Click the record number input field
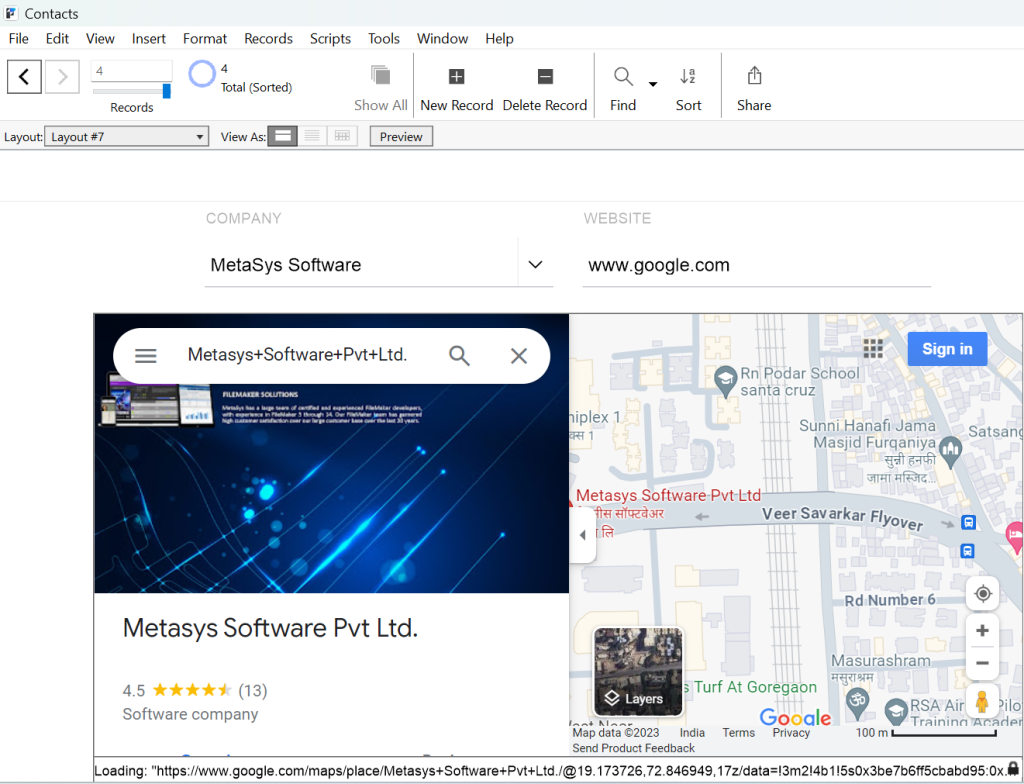This screenshot has height=784, width=1024. 131,70
